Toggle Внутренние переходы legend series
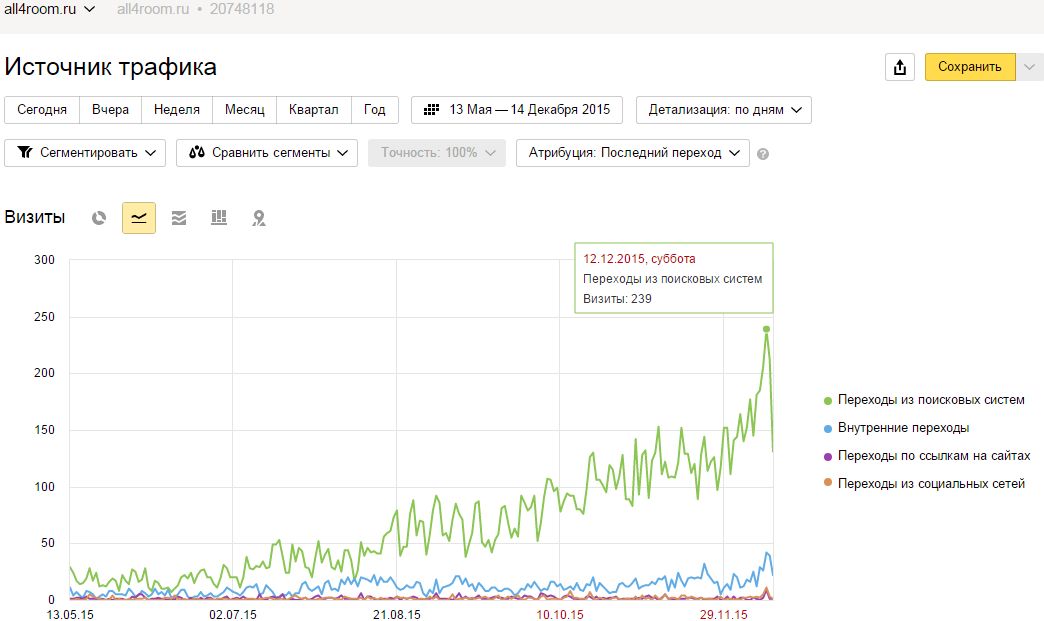Image resolution: width=1044 pixels, height=621 pixels. coord(902,428)
